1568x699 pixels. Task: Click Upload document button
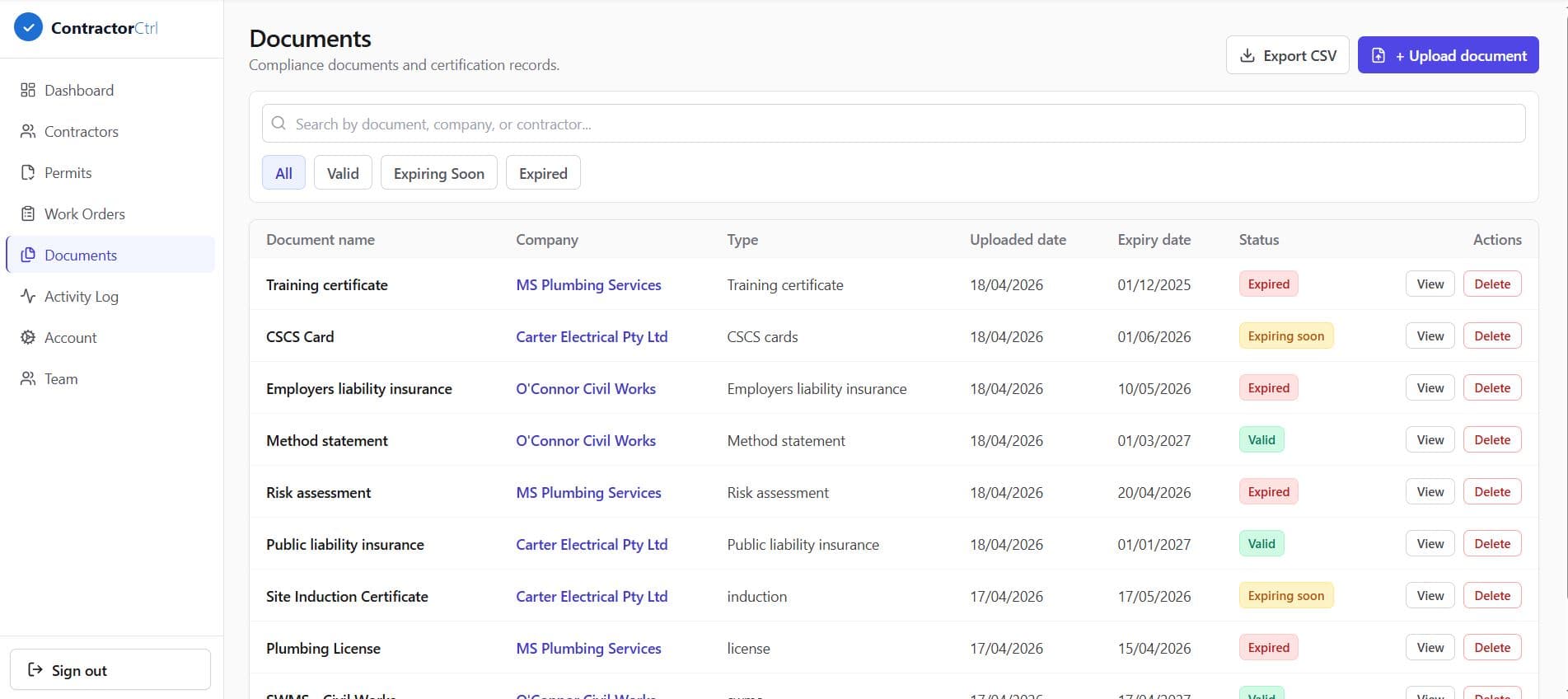click(x=1449, y=55)
